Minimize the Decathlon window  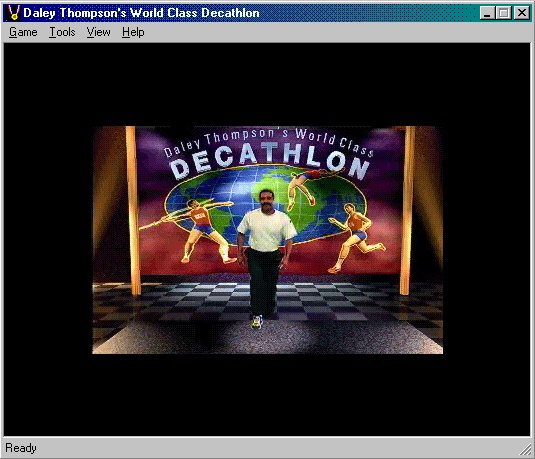[x=487, y=13]
